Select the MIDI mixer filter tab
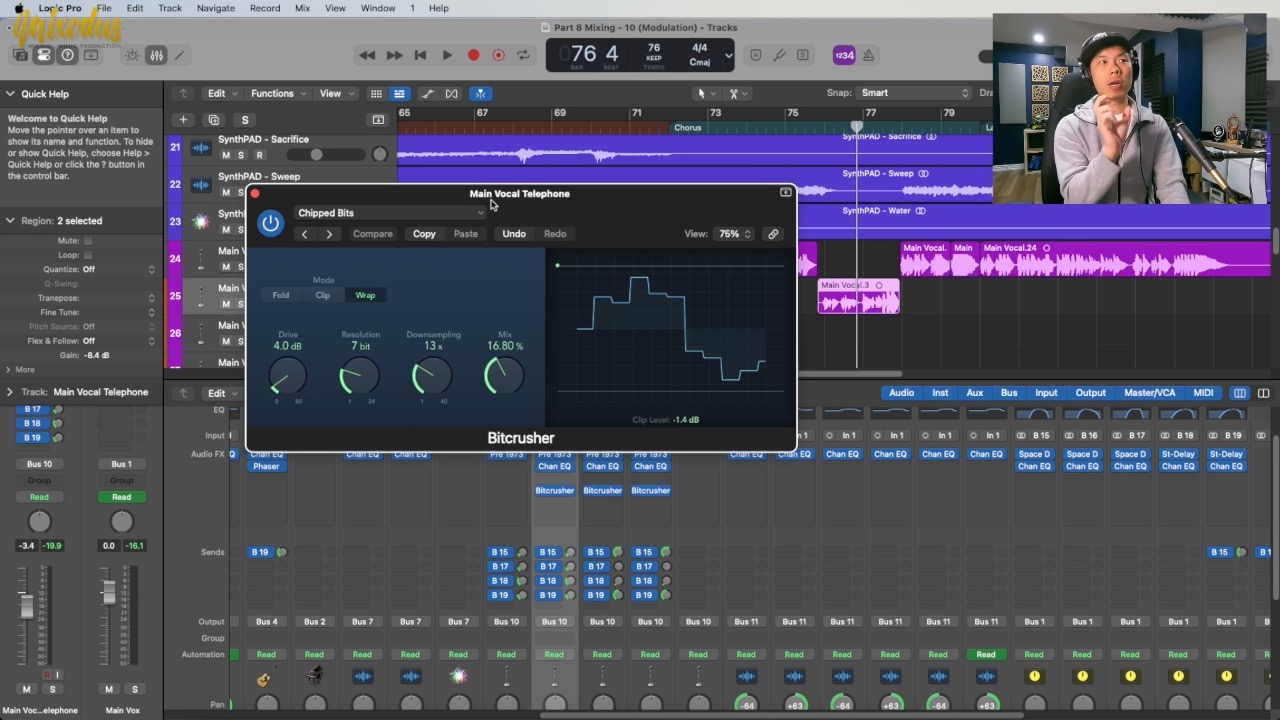1280x720 pixels. 1204,393
